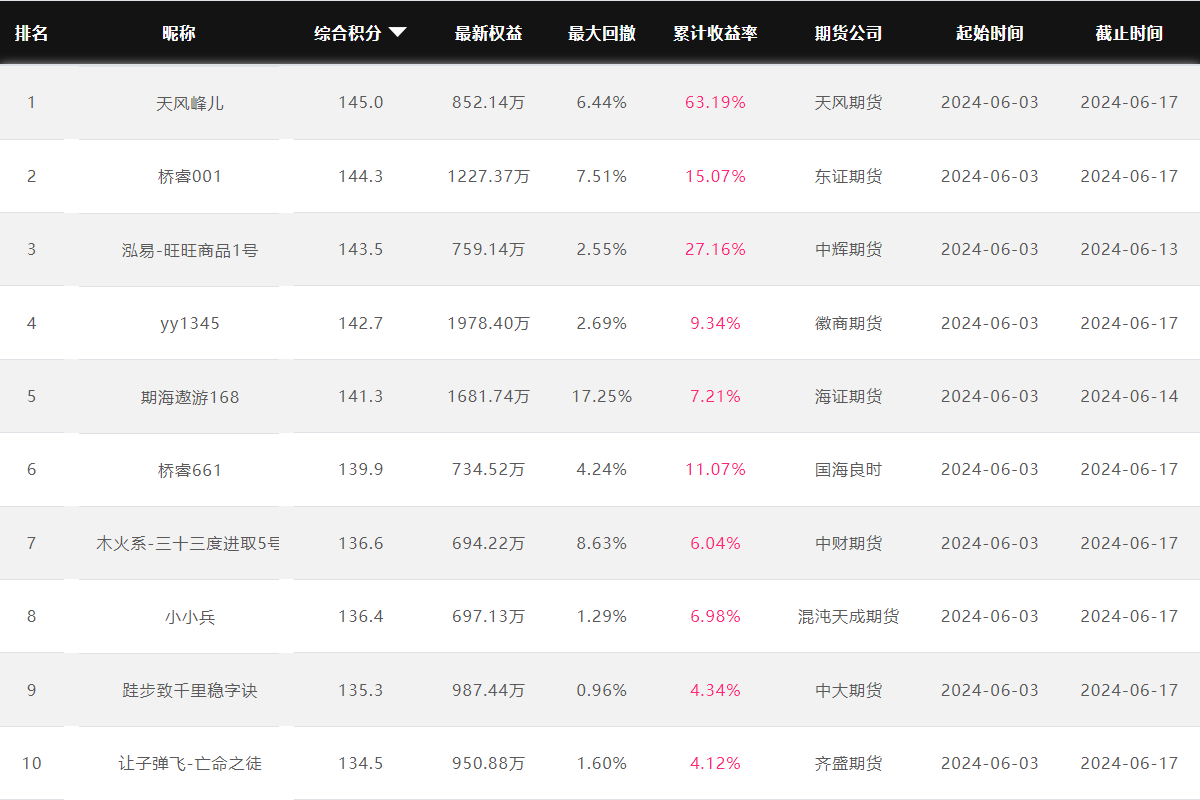Select the 海证期货 company cell
The height and width of the screenshot is (800, 1200).
pos(848,396)
